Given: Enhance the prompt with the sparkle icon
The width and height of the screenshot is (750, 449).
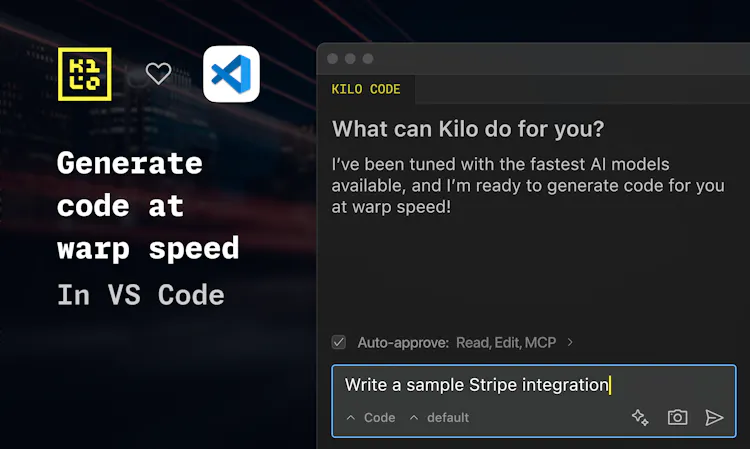Looking at the screenshot, I should [x=640, y=417].
